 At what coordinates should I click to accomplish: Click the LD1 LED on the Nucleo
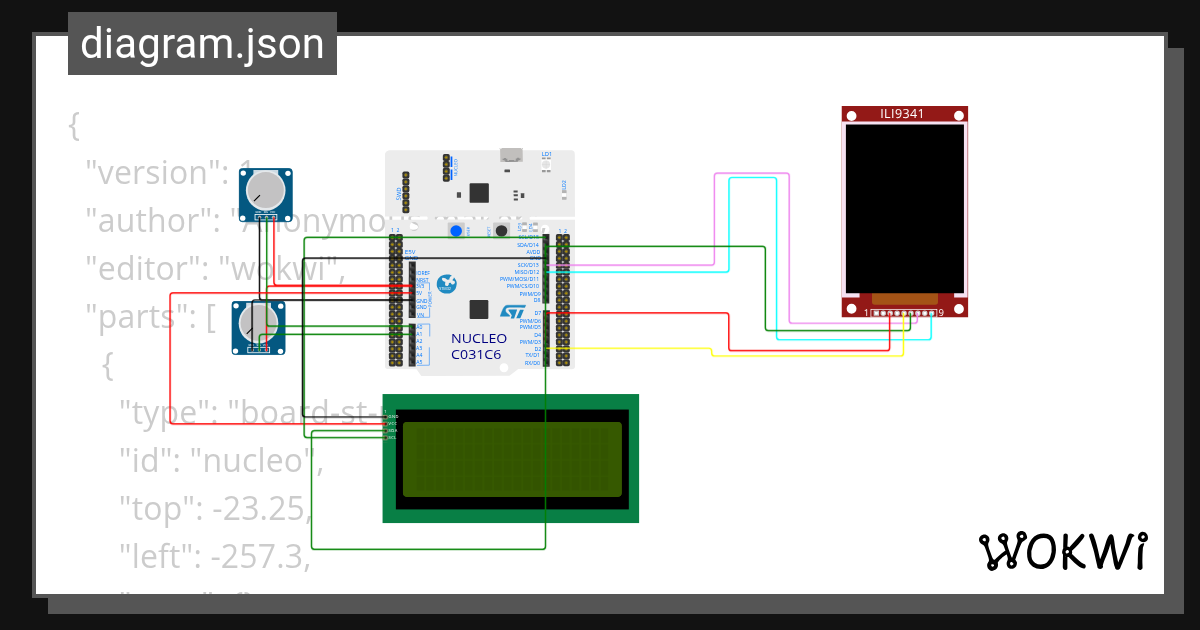[546, 165]
